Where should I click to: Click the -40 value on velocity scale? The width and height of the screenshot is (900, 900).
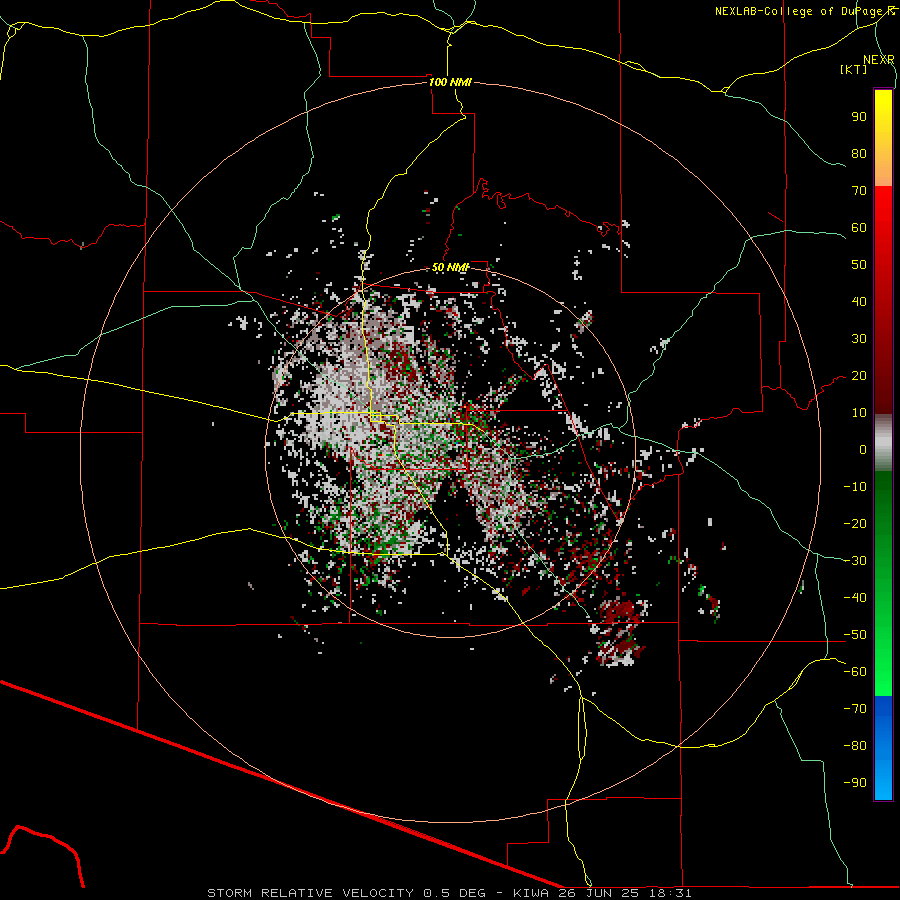click(855, 598)
